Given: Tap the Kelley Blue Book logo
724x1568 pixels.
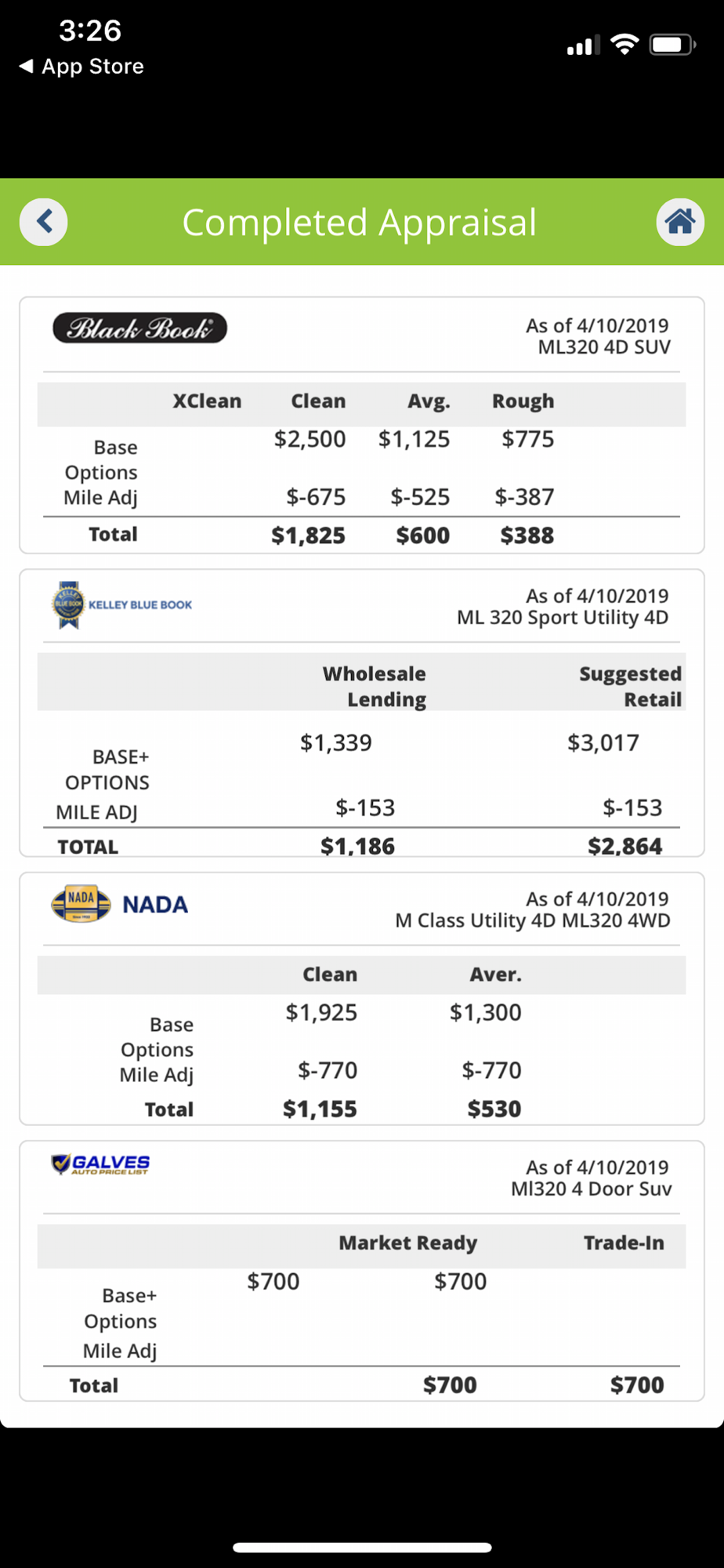Looking at the screenshot, I should (x=121, y=604).
